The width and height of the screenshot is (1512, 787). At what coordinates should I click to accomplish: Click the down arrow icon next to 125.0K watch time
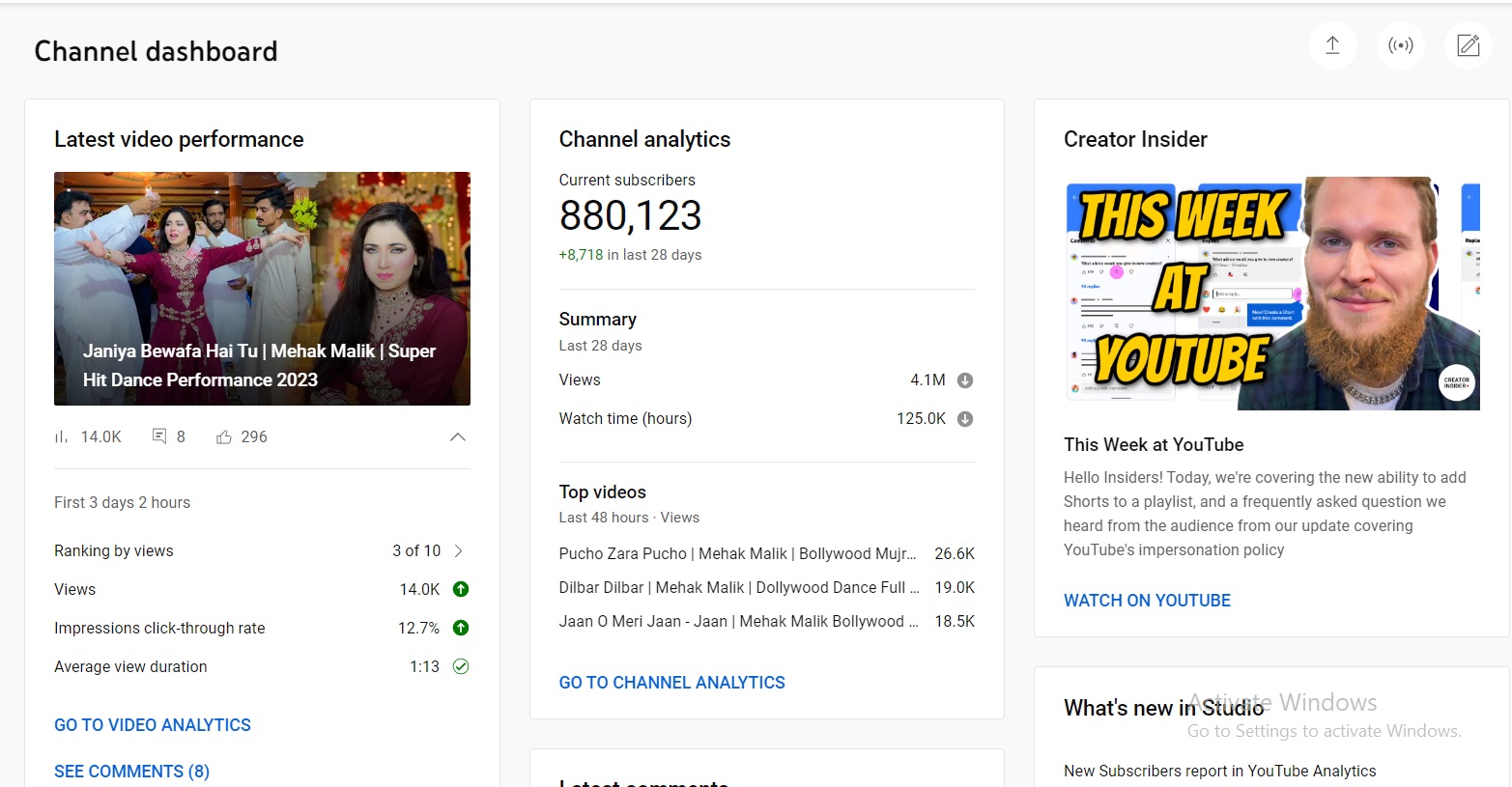click(964, 419)
